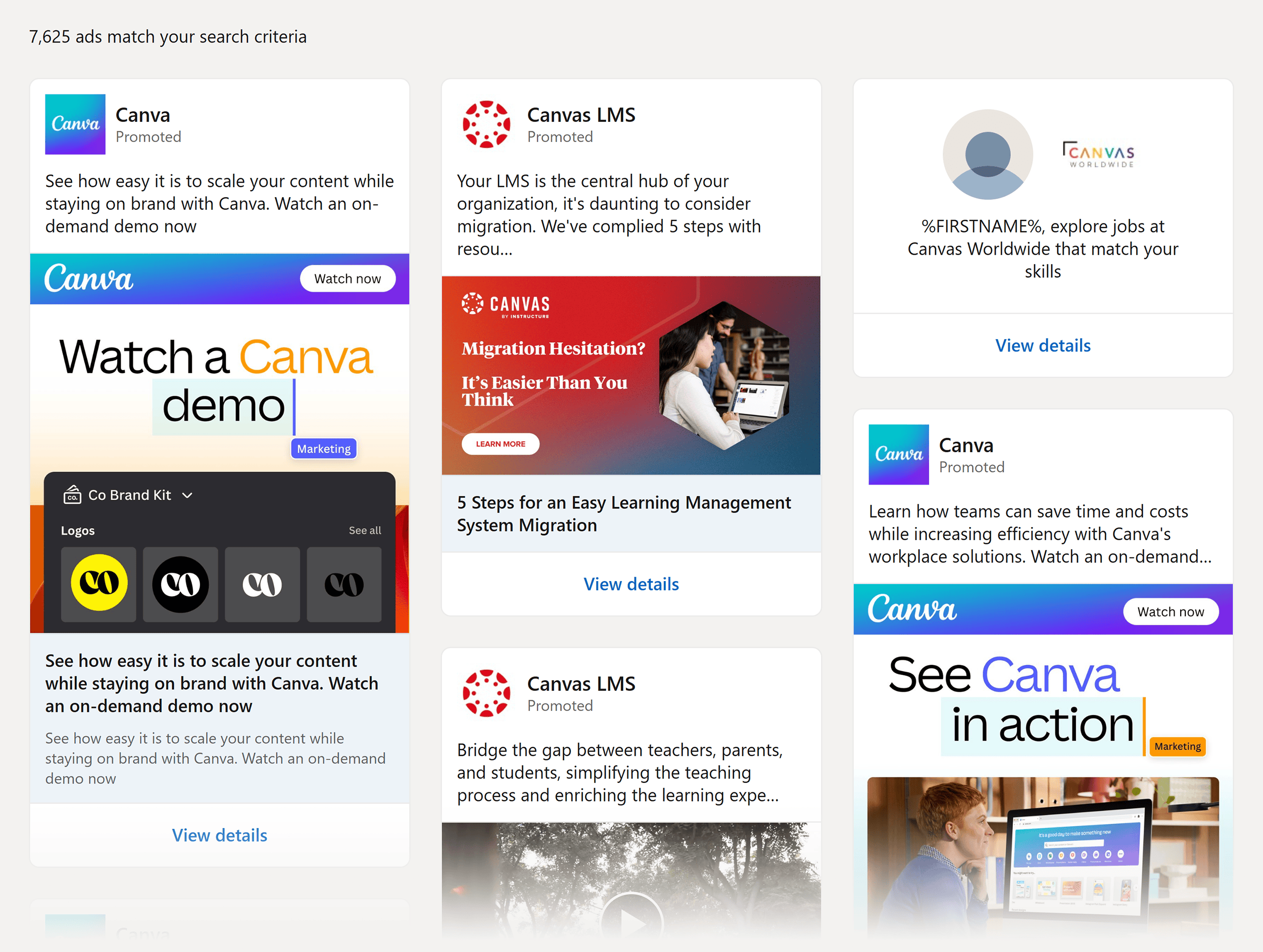This screenshot has width=1263, height=952.
Task: Click the Canva logo beside the first Promoted ad
Action: 75,124
